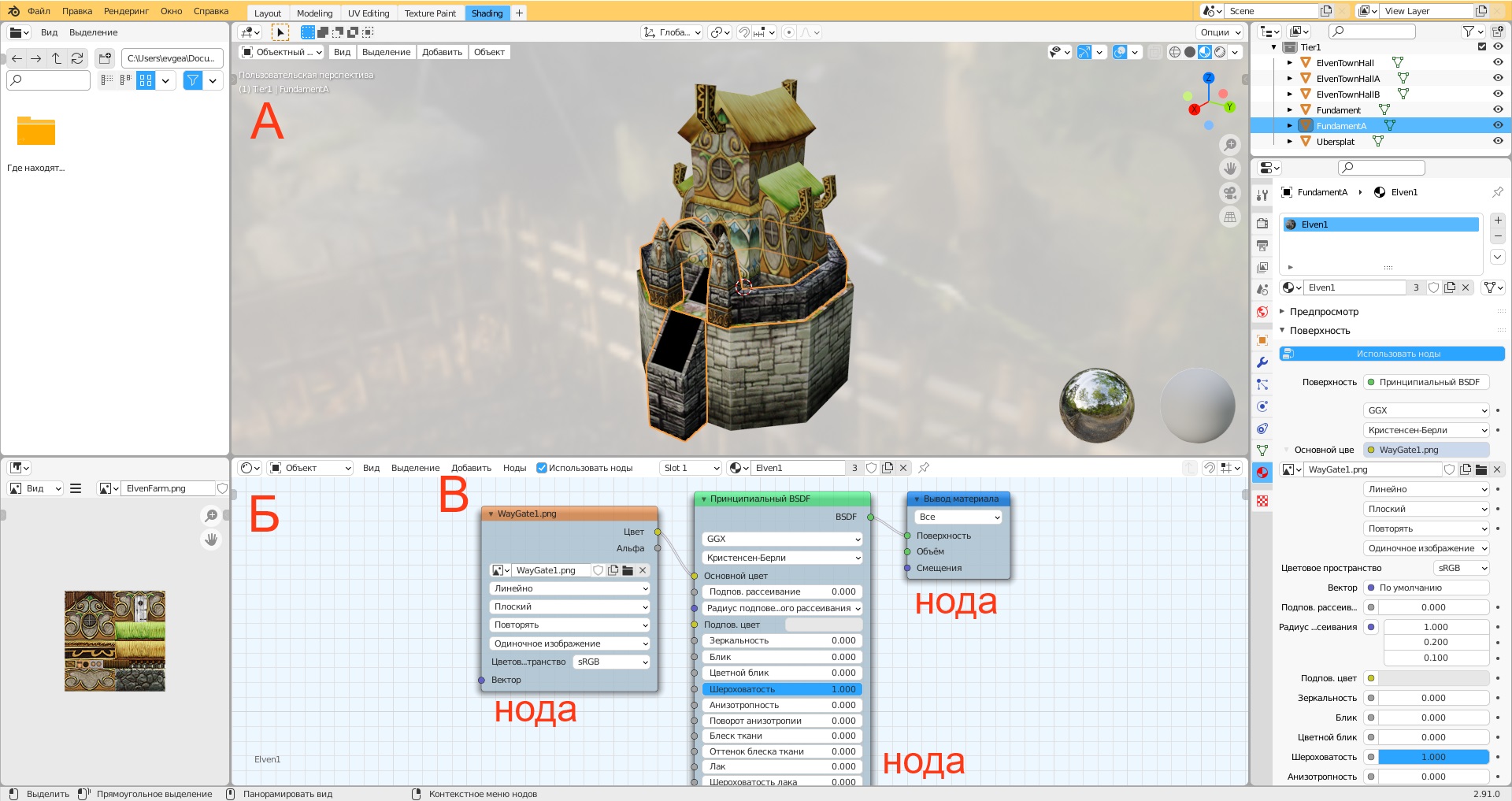Zoom the 3D viewport with magnifier icon
The width and height of the screenshot is (1512, 801).
1229,145
